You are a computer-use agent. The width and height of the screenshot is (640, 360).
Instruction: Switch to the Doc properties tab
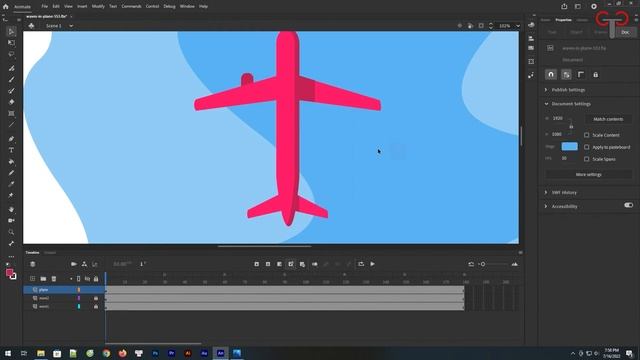click(625, 32)
